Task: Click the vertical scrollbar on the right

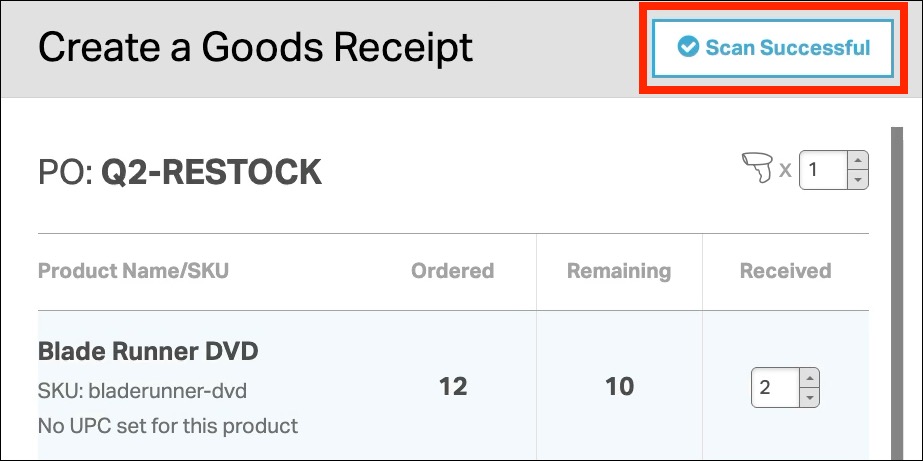Action: 896,290
